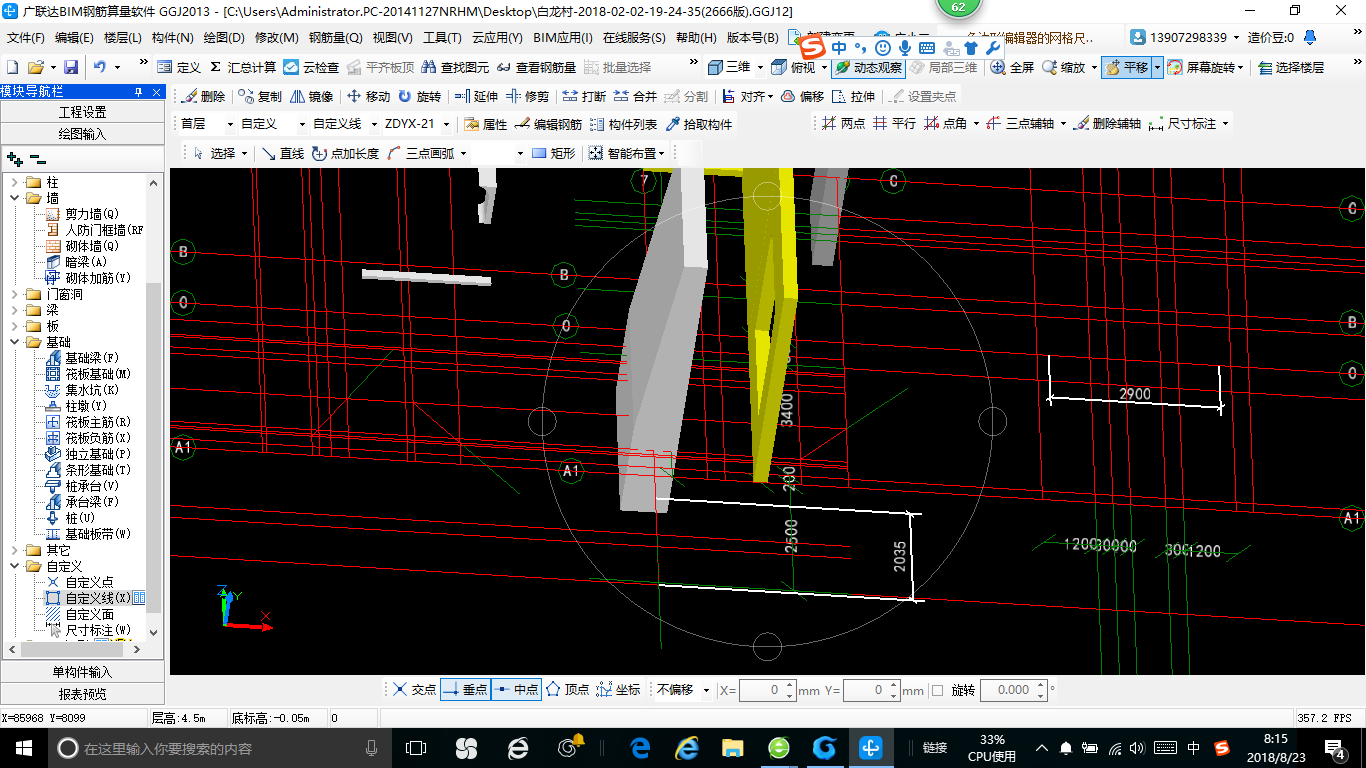
Task: Run 汇总计算 summary calculation
Action: pos(243,67)
